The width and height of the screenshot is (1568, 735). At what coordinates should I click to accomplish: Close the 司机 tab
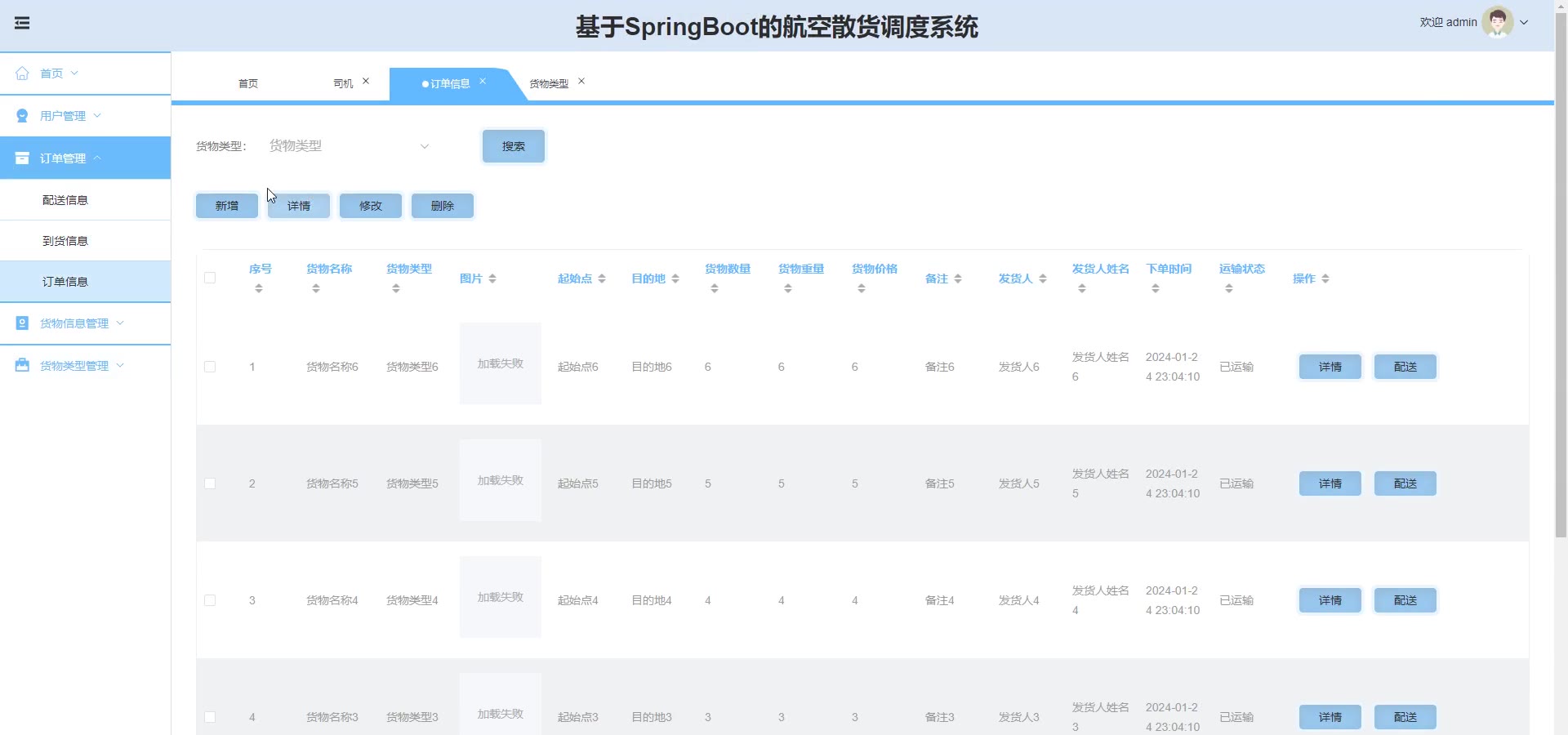pos(366,81)
